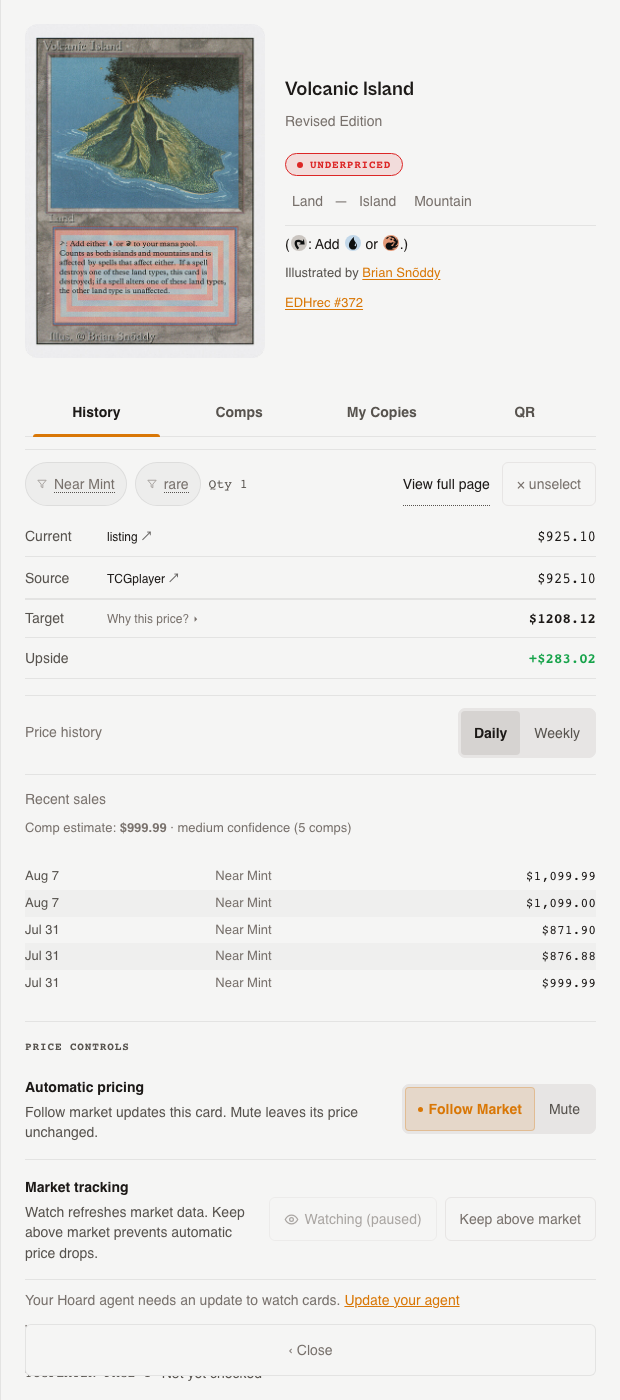This screenshot has width=620, height=1400.
Task: Select the $1,099.00 Aug 7 sale row
Action: (x=310, y=903)
